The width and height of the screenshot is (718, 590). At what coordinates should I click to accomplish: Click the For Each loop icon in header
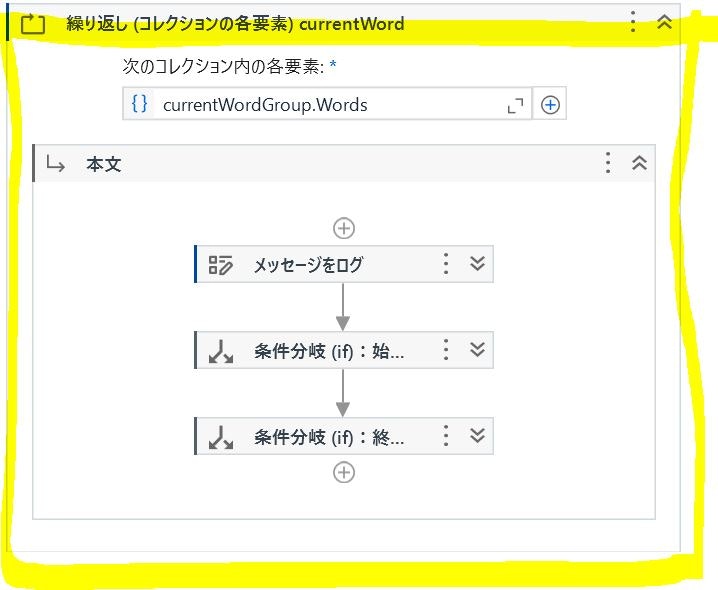click(x=33, y=24)
